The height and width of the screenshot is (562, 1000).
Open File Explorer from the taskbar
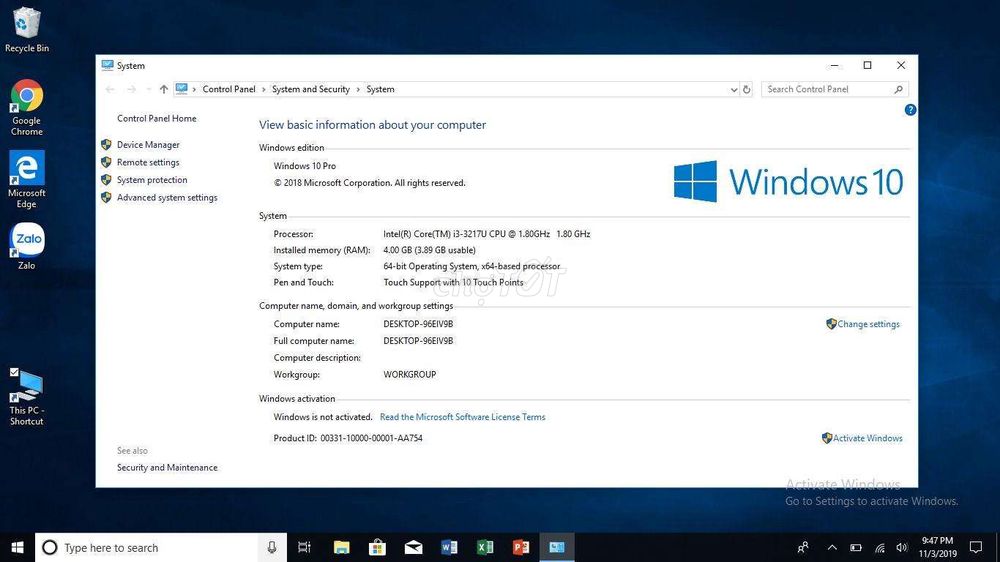341,547
